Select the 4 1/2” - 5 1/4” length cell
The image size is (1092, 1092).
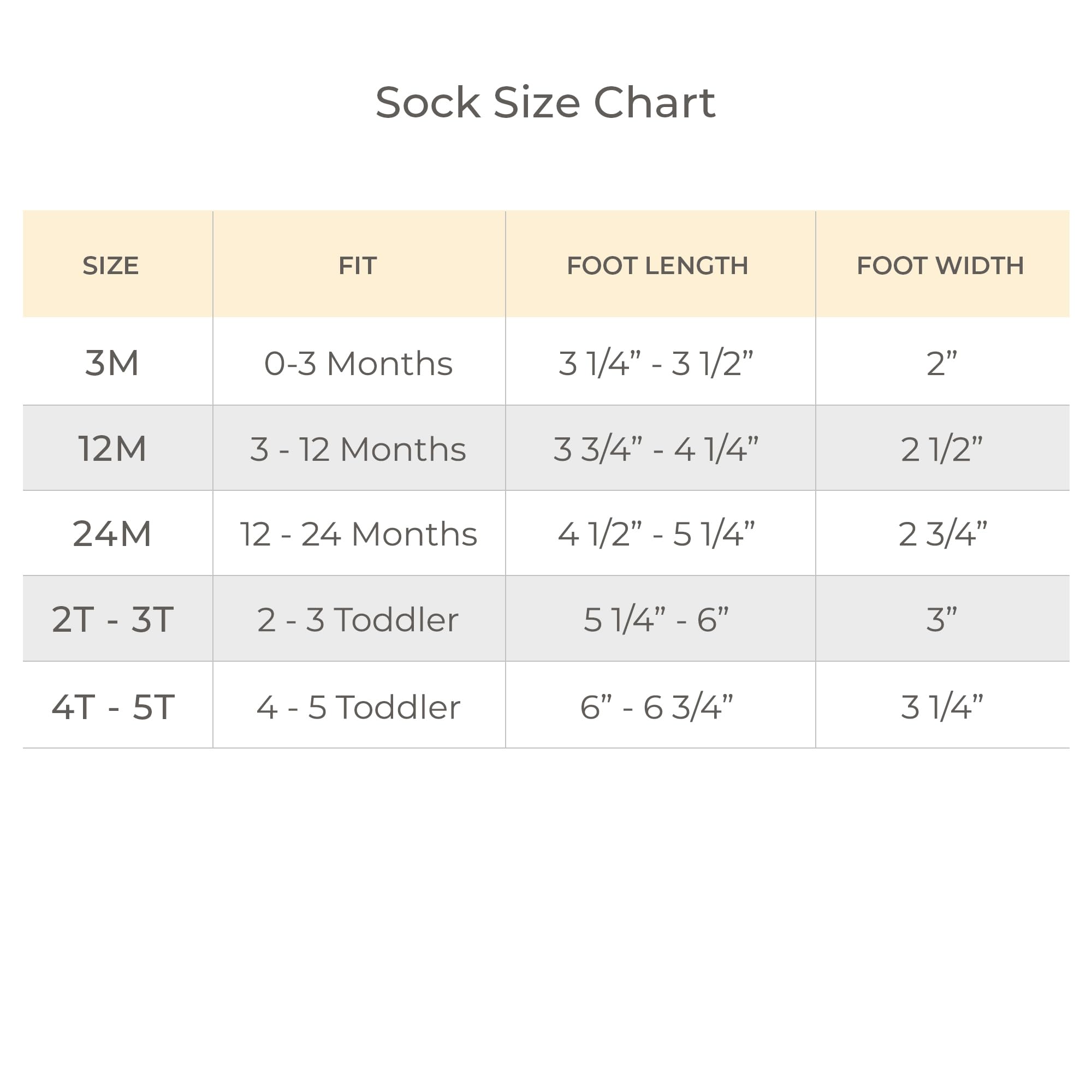[656, 534]
